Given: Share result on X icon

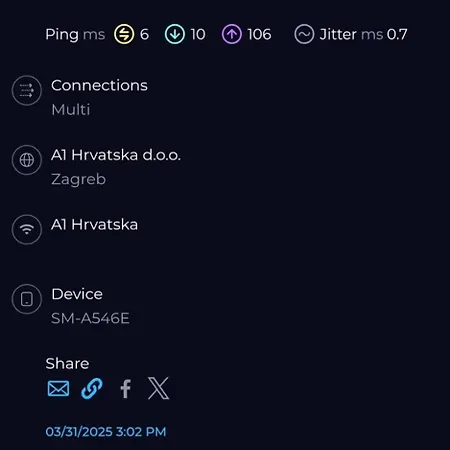Looking at the screenshot, I should point(158,388).
